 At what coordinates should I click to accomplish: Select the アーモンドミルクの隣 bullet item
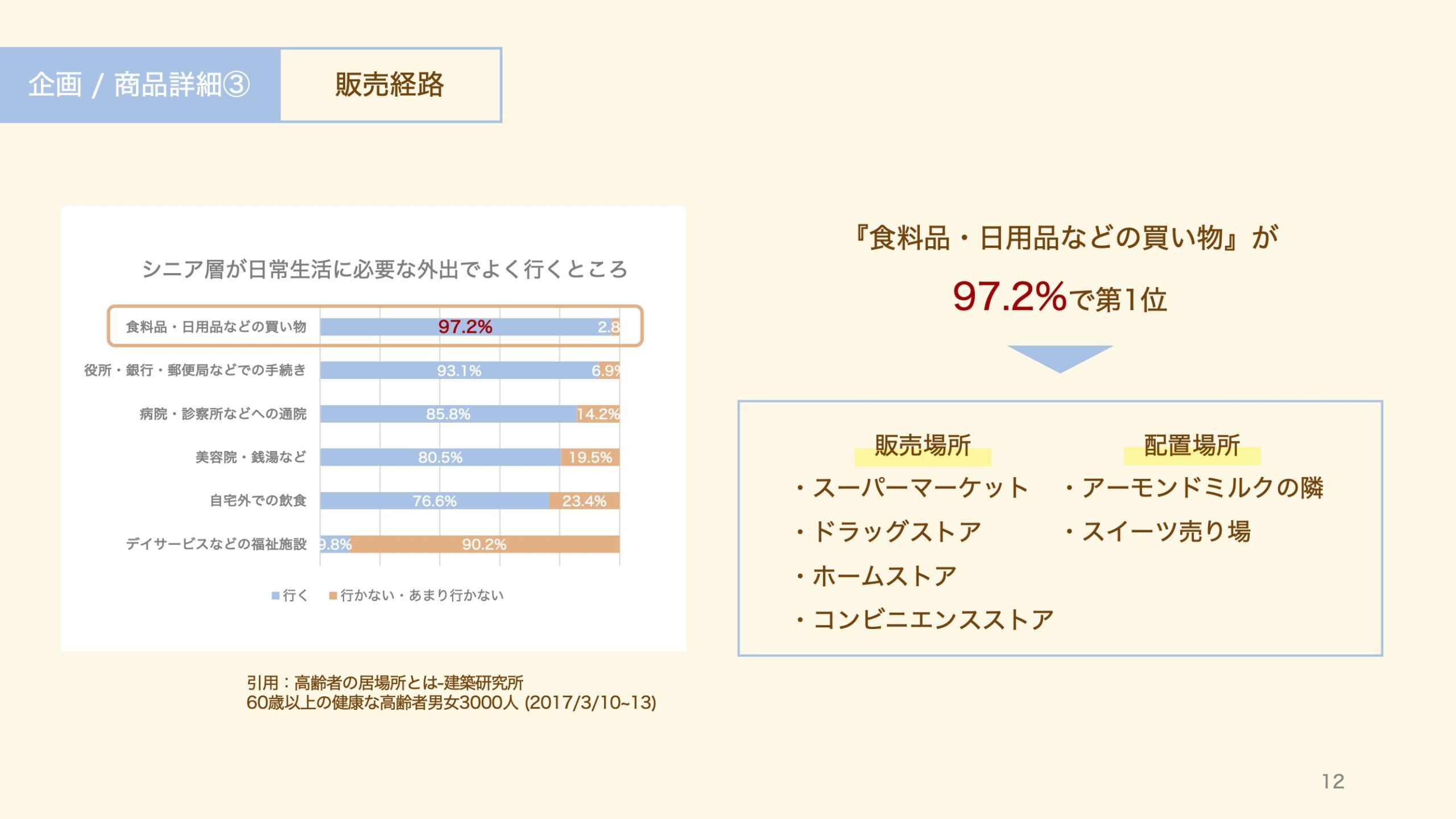pos(1194,488)
